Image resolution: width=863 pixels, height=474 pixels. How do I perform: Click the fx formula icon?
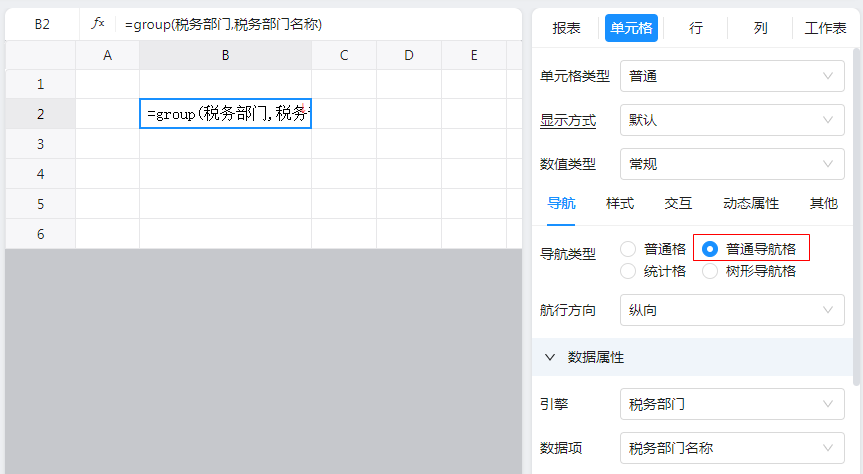98,24
